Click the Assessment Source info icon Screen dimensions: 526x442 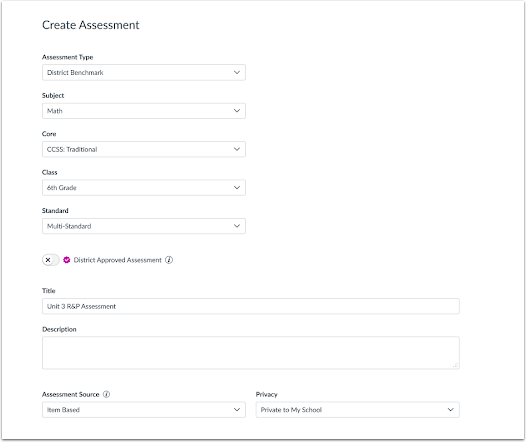[x=106, y=394]
